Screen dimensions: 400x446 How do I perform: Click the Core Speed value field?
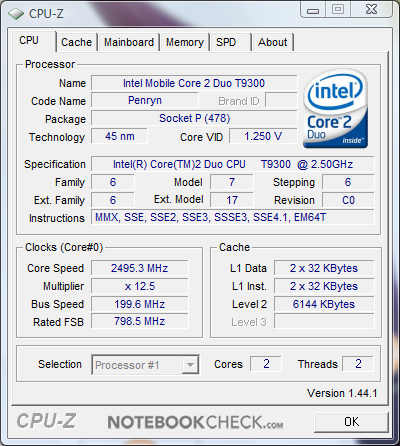(x=140, y=268)
